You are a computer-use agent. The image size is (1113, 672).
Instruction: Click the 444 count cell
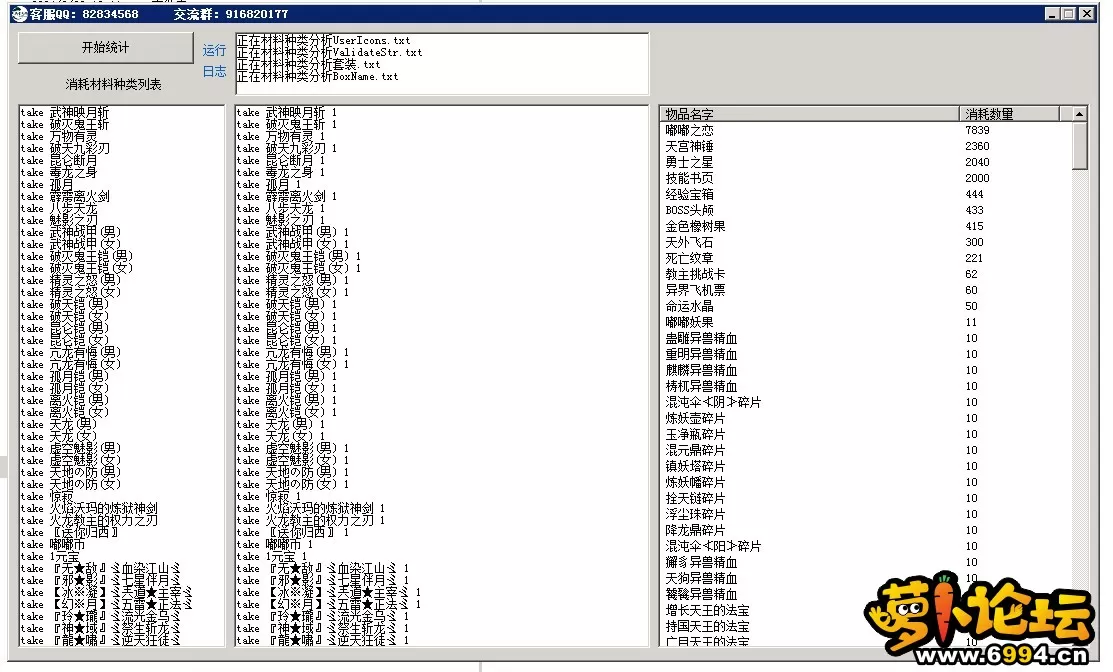[x=975, y=194]
